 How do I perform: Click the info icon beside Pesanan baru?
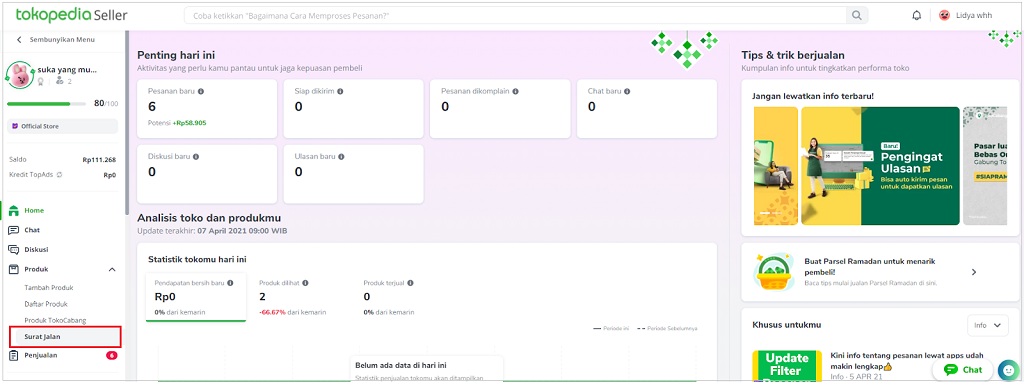coord(201,91)
